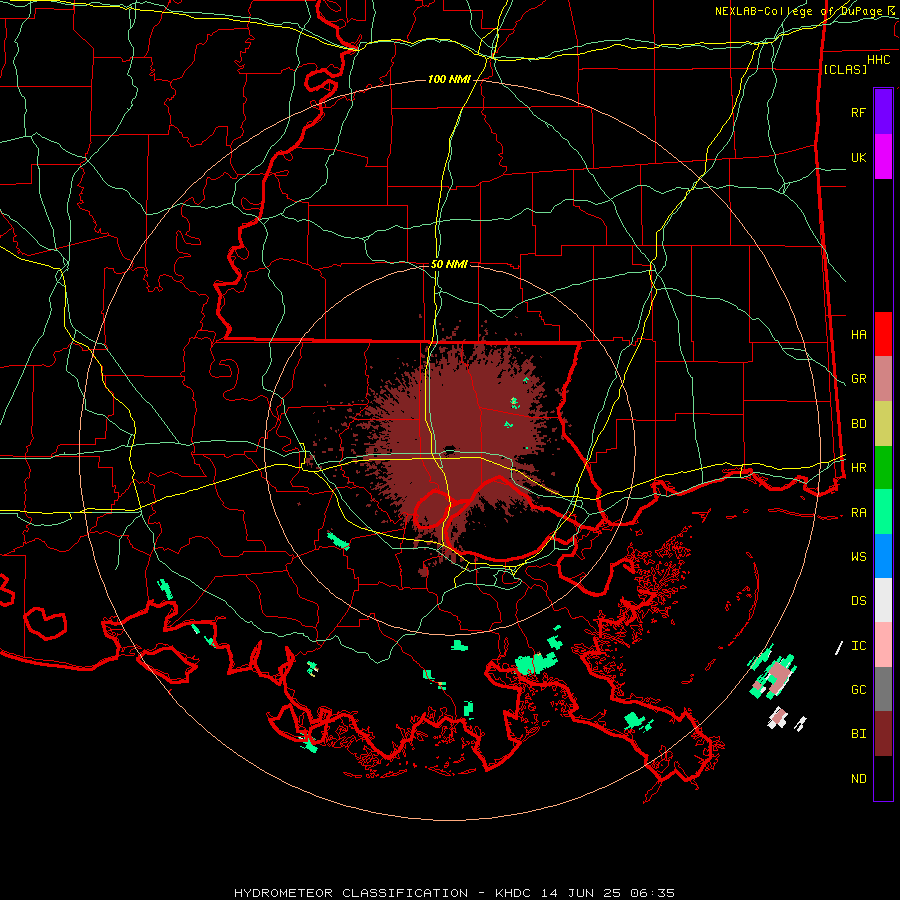Click the GC legend label
900x900 pixels.
click(x=858, y=690)
